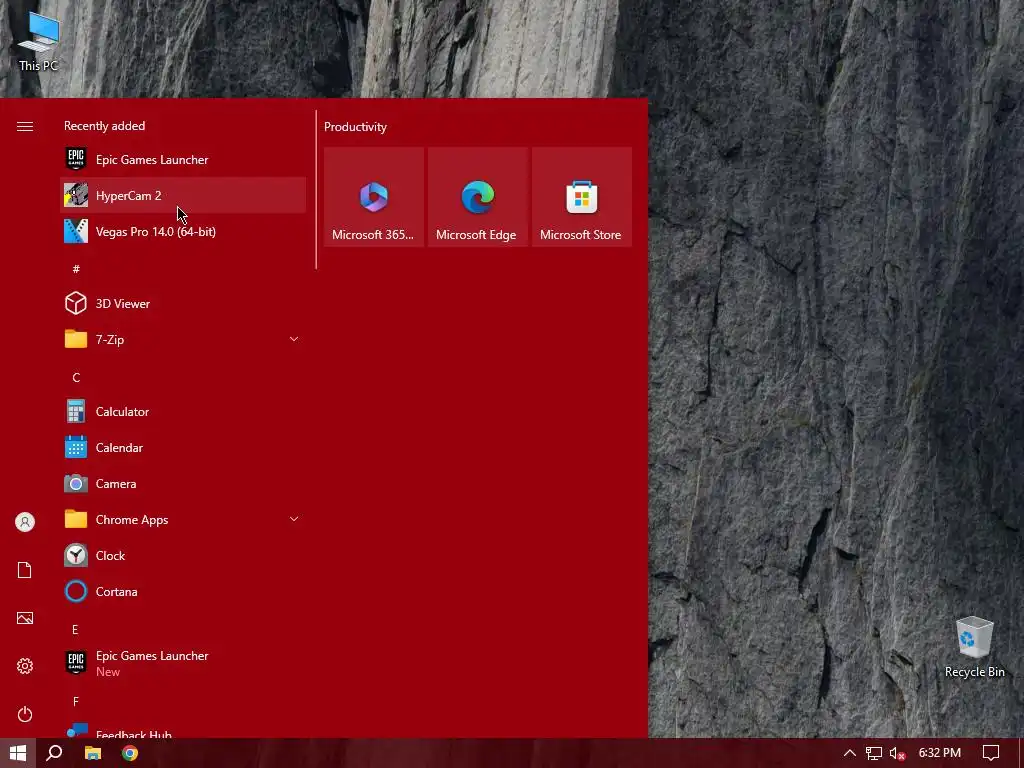
Task: Open Vegas Pro 14.0 (64-bit)
Action: click(183, 231)
